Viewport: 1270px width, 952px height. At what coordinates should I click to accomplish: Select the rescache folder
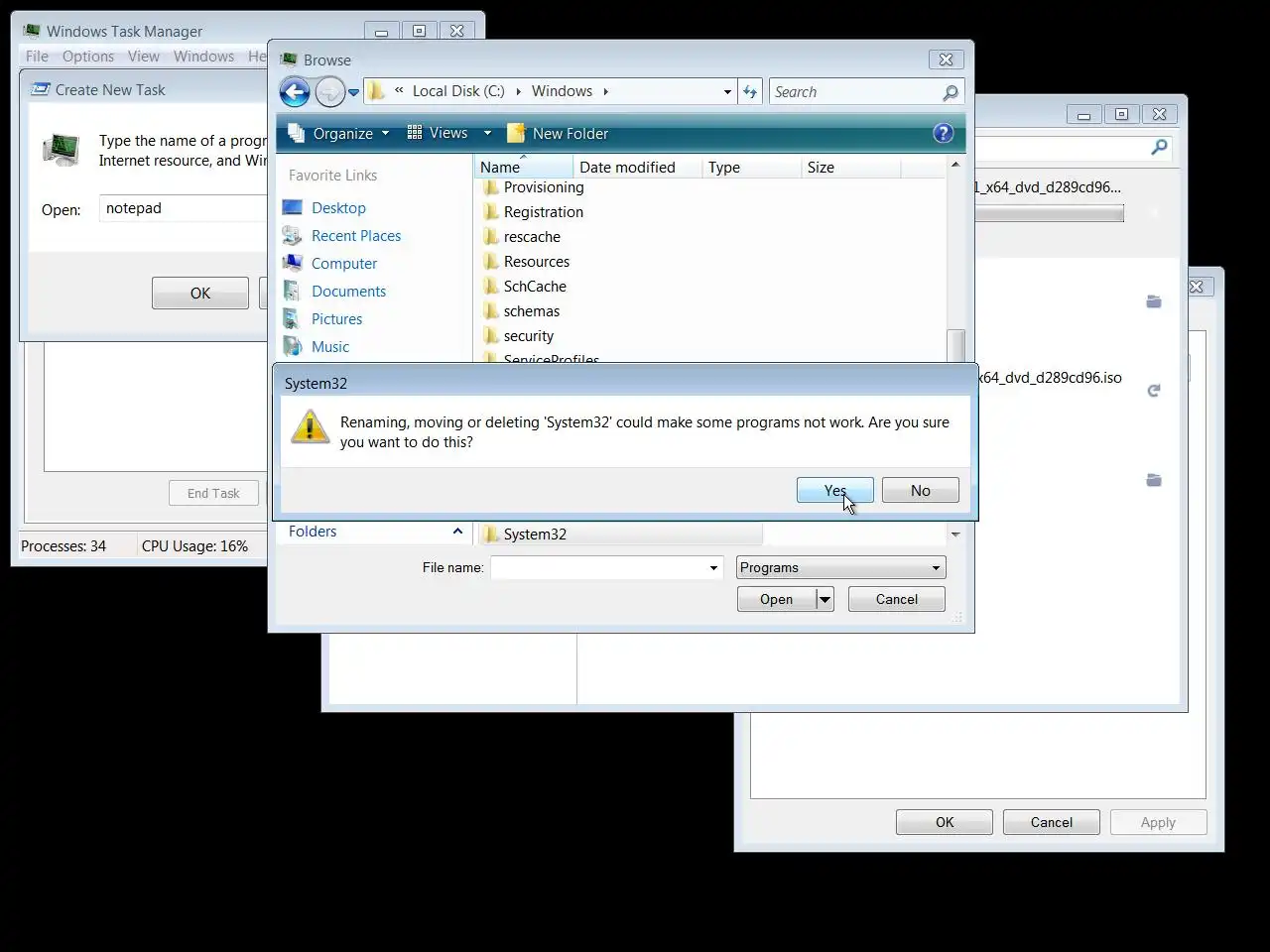click(x=532, y=237)
